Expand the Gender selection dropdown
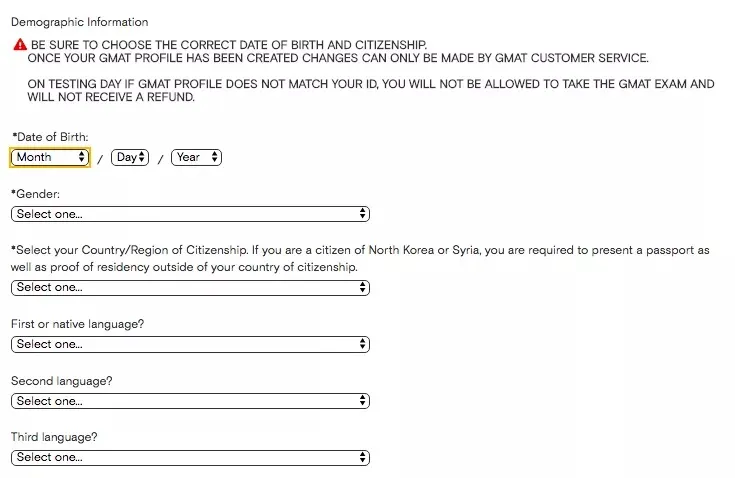 click(190, 214)
